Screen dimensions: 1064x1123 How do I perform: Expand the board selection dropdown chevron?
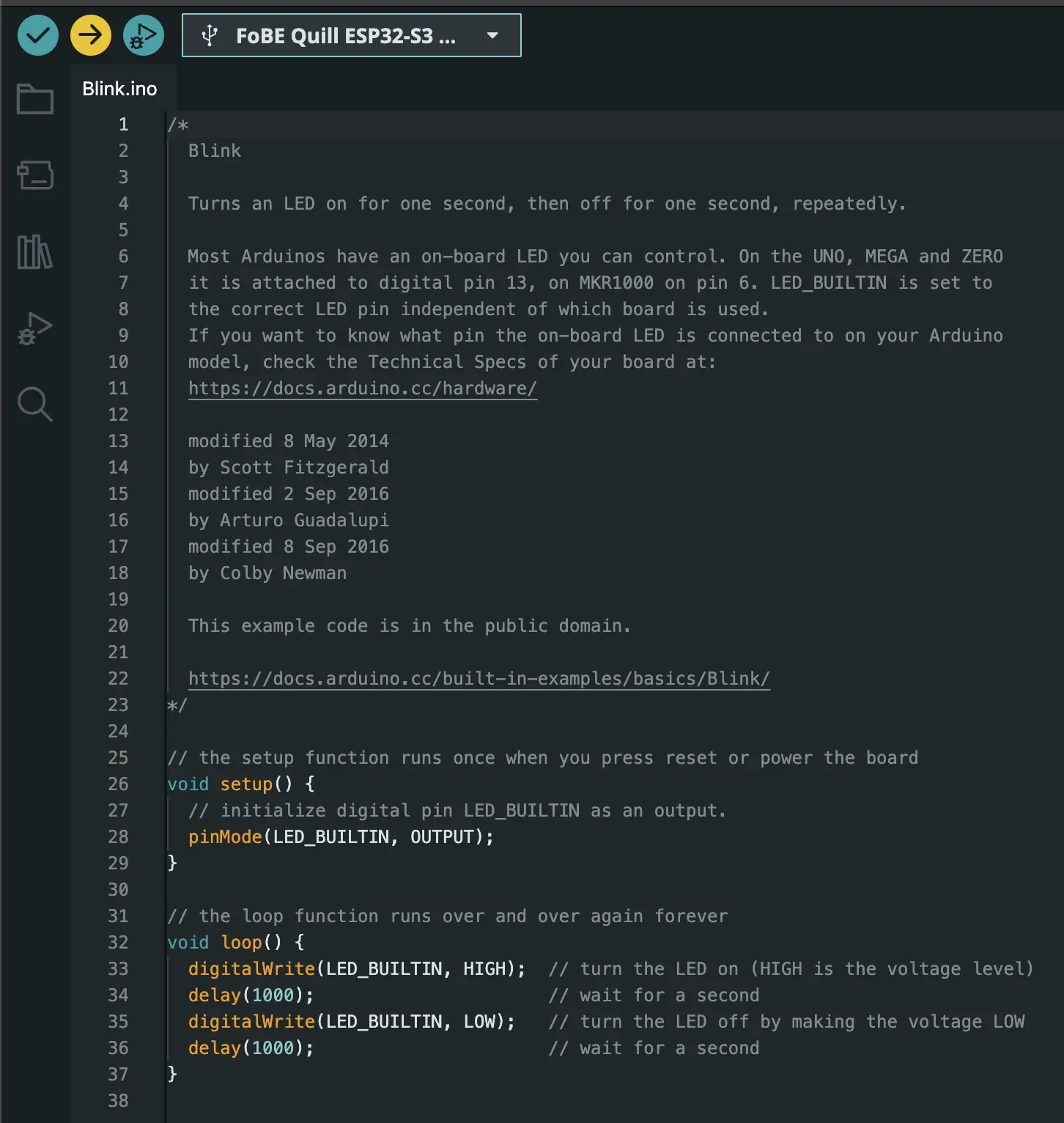pos(492,34)
